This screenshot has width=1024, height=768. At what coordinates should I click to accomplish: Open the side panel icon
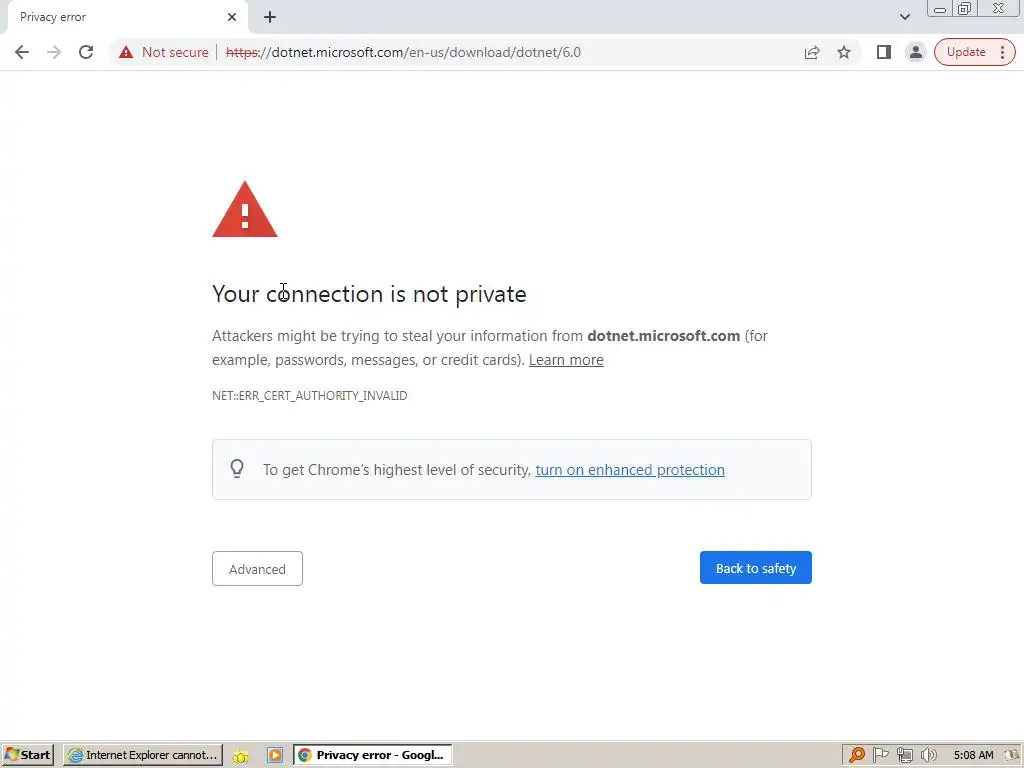coord(884,52)
